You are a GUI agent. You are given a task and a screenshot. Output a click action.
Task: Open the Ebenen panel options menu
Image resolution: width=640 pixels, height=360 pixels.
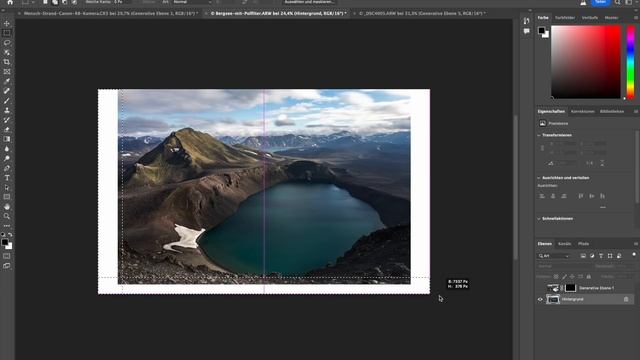click(x=636, y=244)
